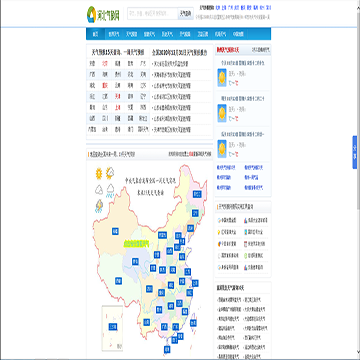Screen dimensions: 360x360
Task: Click the rain cloud legend icon
Action: pyautogui.click(x=110, y=190)
